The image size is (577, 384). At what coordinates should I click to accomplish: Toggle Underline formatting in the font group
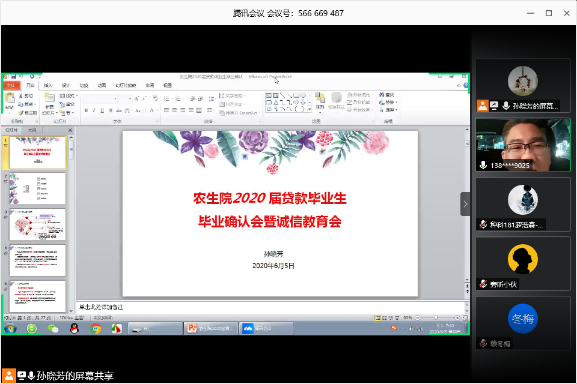click(x=102, y=110)
